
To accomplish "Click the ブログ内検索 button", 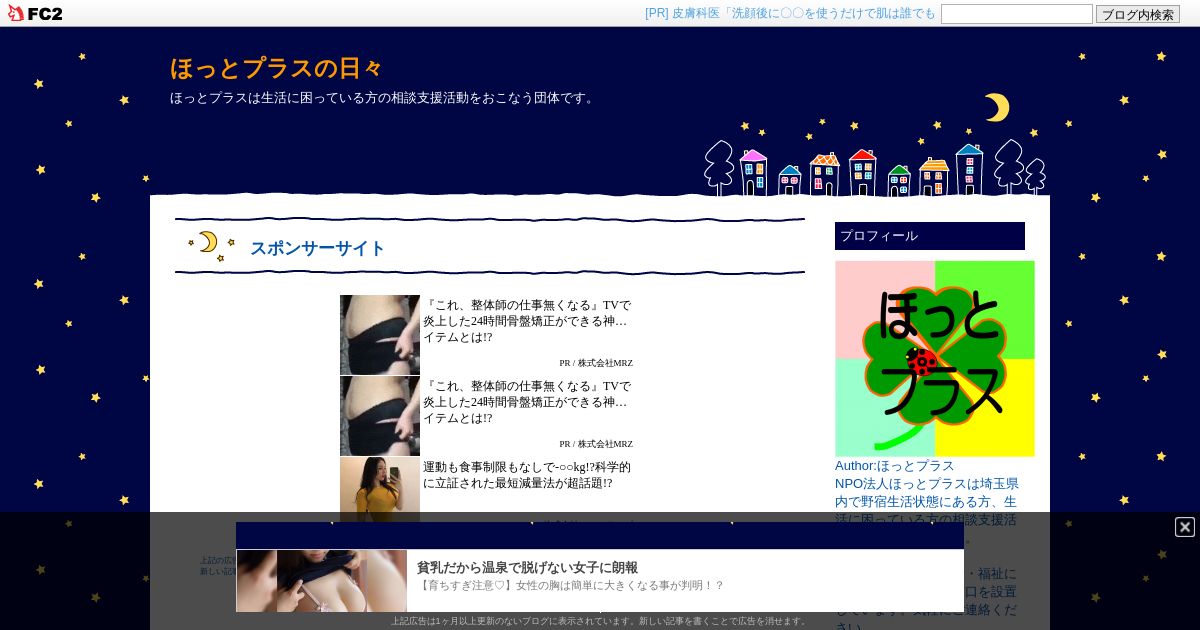I will coord(1138,14).
